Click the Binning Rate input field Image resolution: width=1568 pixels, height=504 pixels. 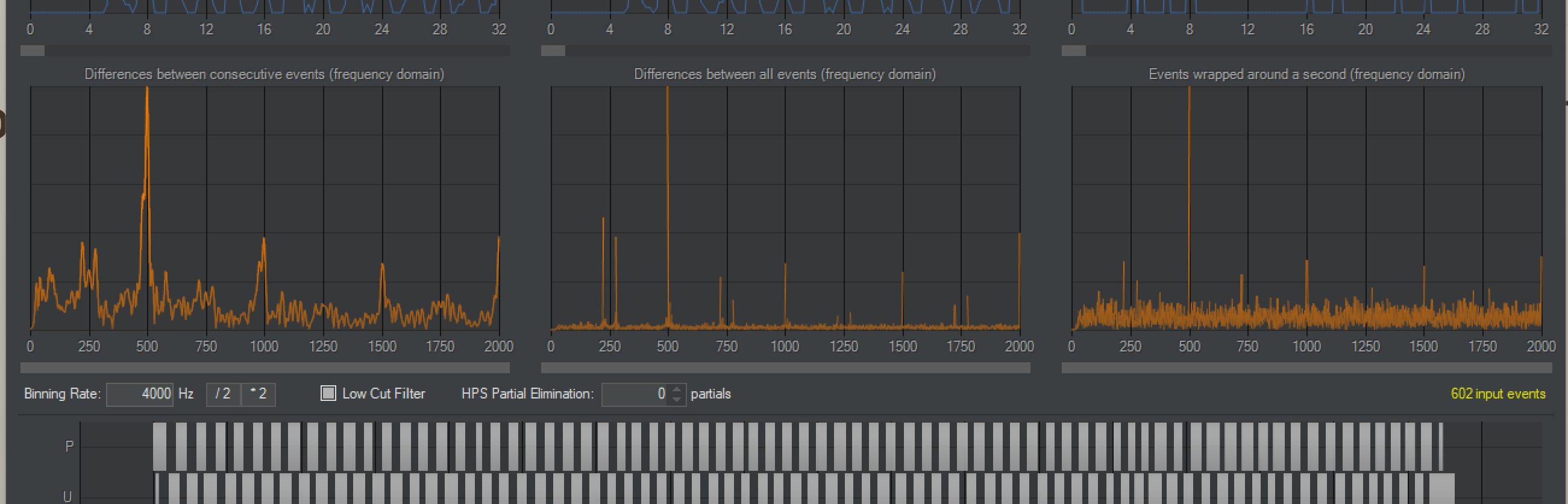140,394
